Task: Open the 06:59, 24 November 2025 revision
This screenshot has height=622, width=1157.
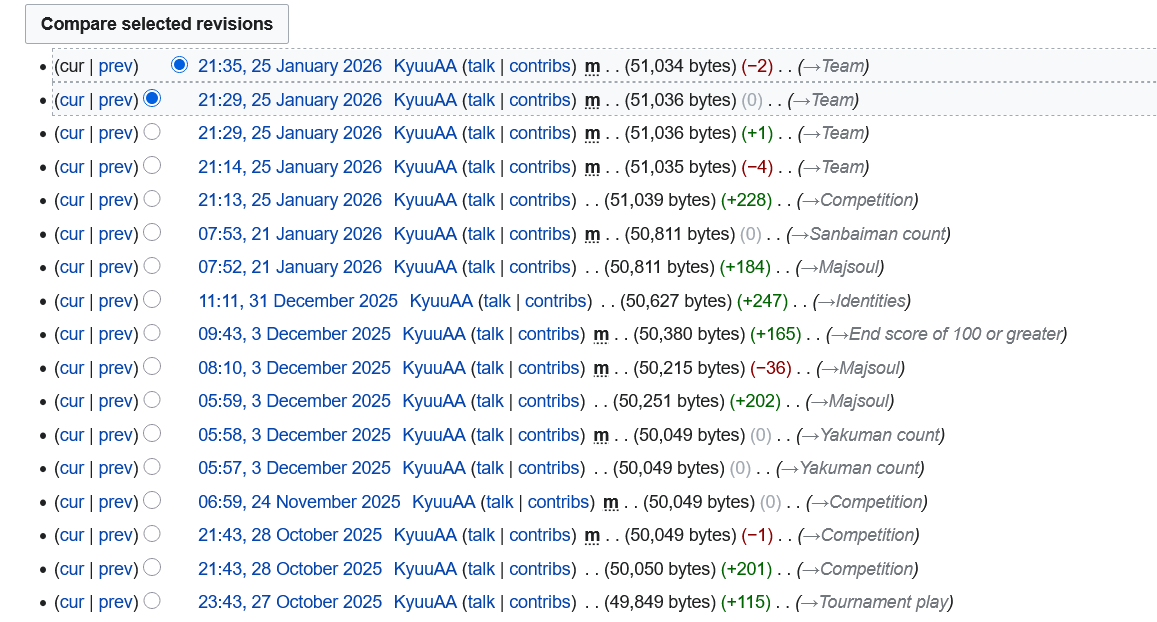Action: tap(299, 502)
